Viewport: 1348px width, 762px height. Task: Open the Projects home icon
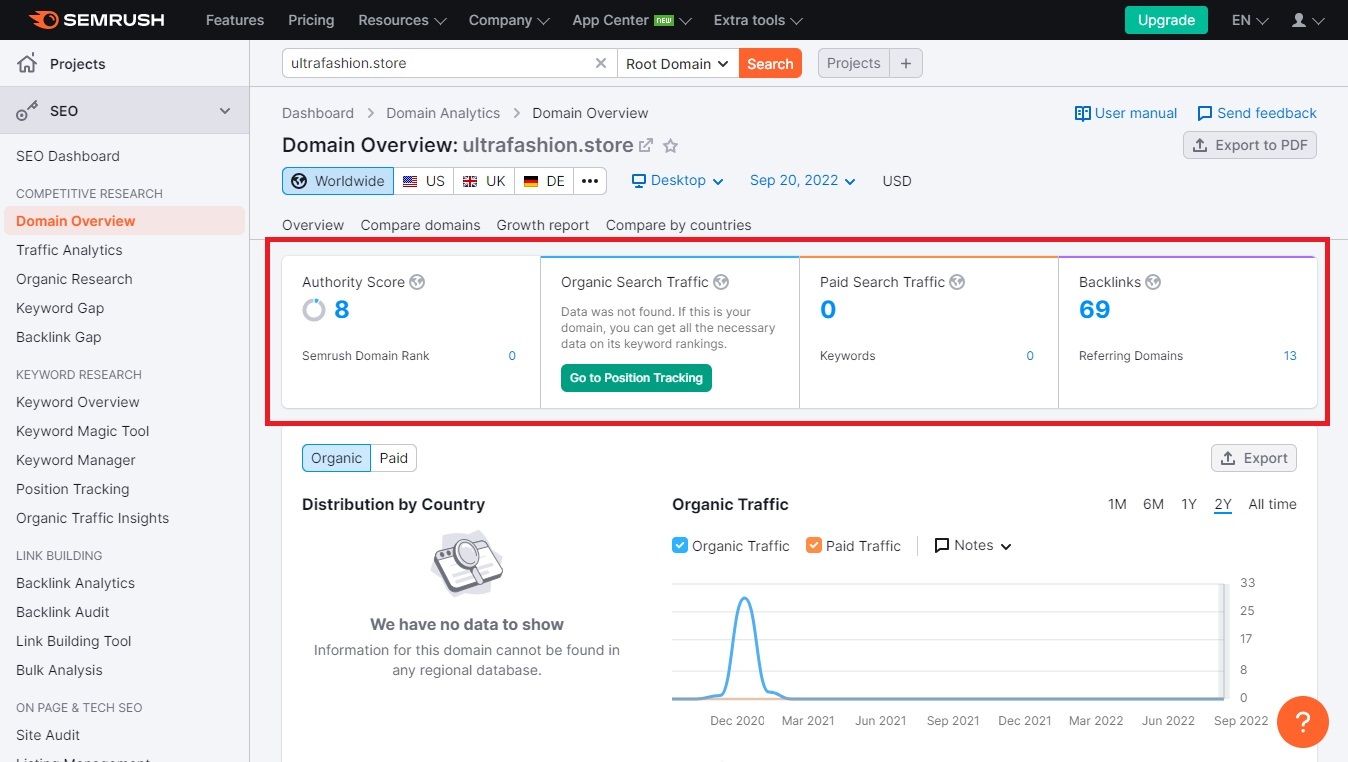[27, 64]
